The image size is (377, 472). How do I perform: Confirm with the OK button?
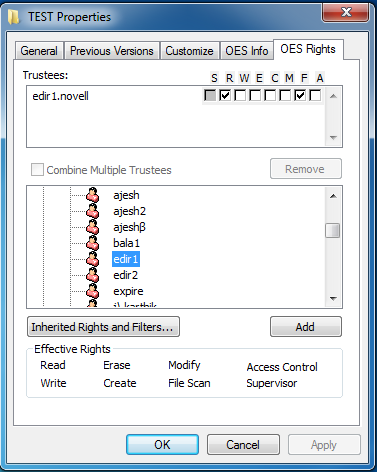click(x=162, y=445)
